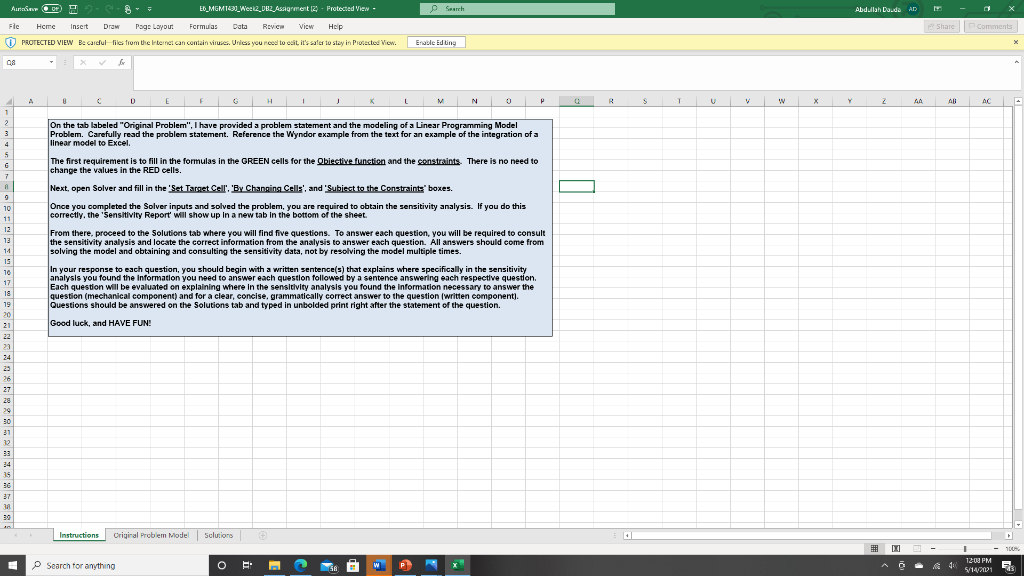
Task: Open Customize Quick Access Toolbar dropdown
Action: coord(149,9)
